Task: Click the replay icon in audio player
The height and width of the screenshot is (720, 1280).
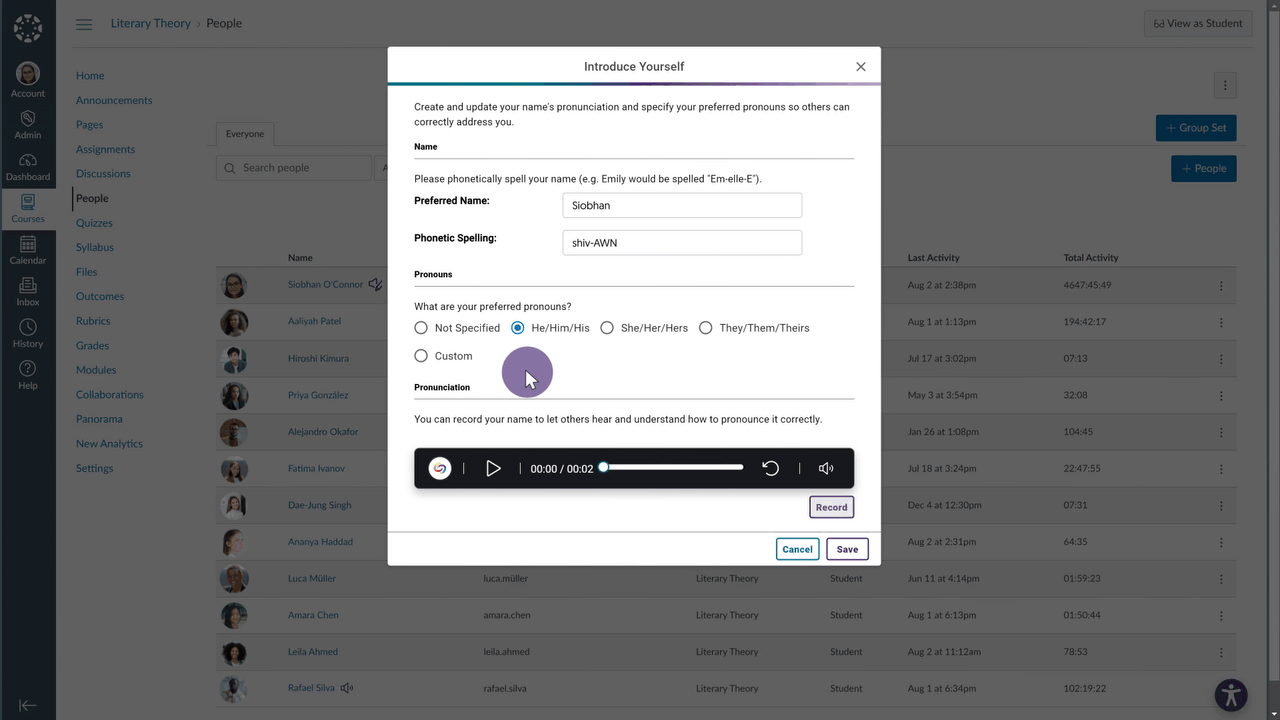Action: 771,468
